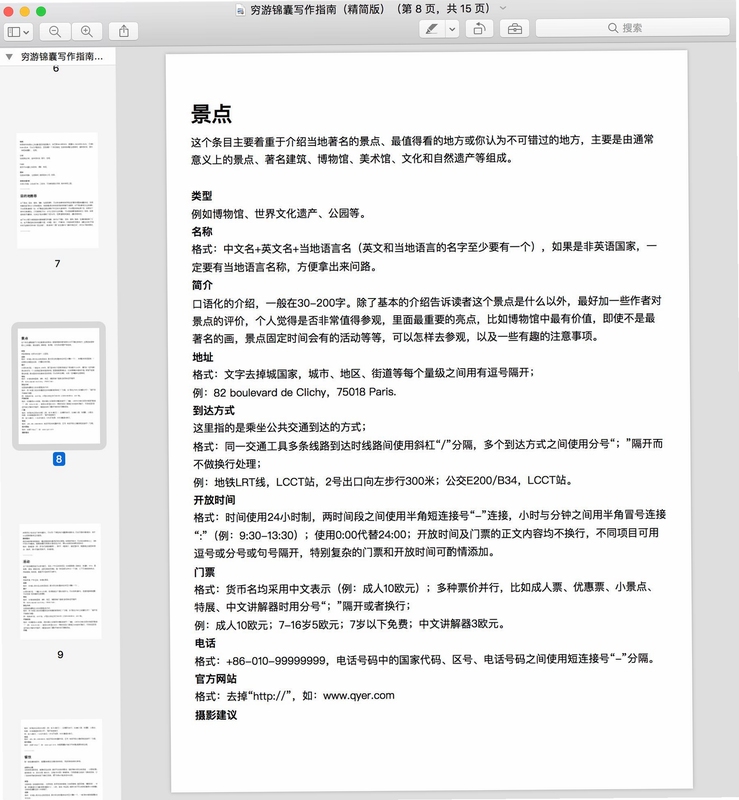
Task: Click the 类型 section heading
Action: 202,196
